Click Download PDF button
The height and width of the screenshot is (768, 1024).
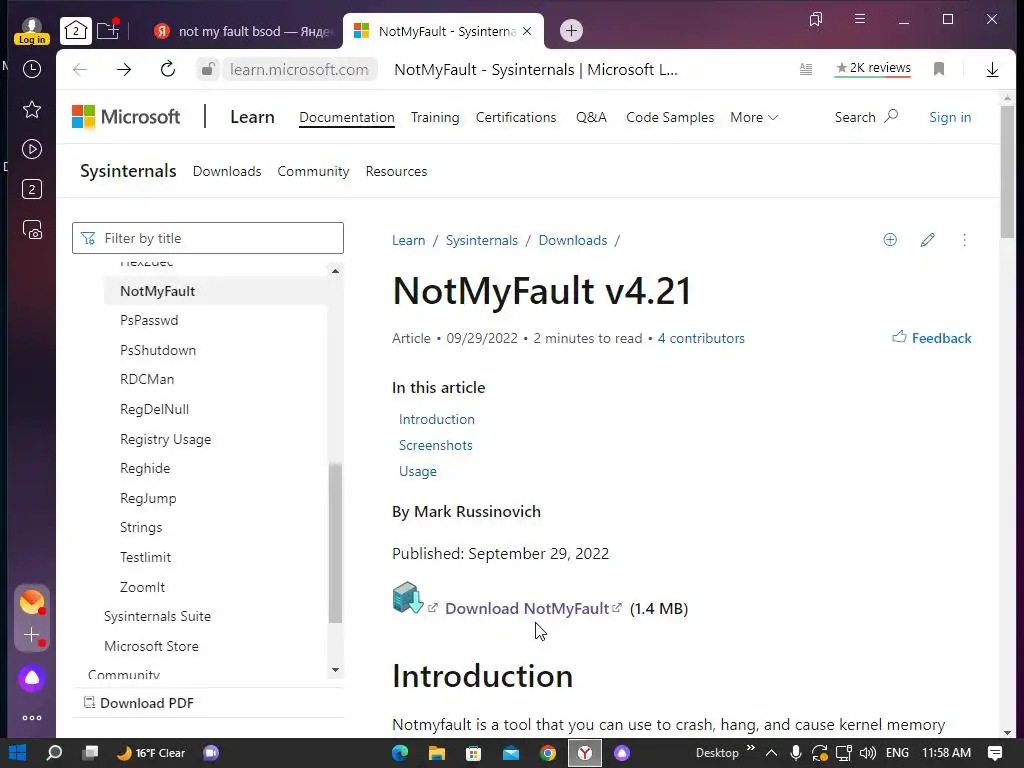tap(139, 703)
